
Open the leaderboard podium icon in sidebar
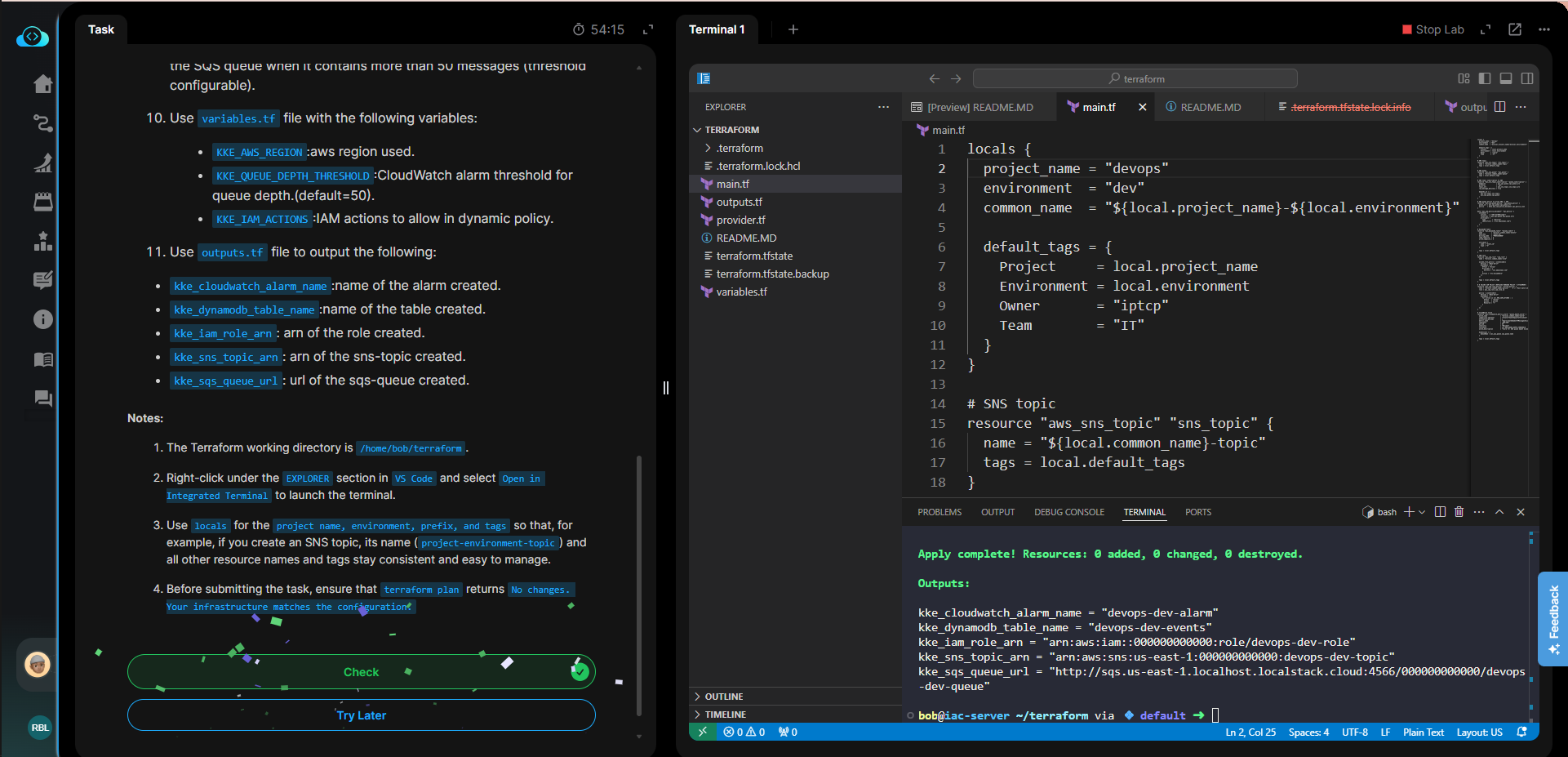click(42, 241)
